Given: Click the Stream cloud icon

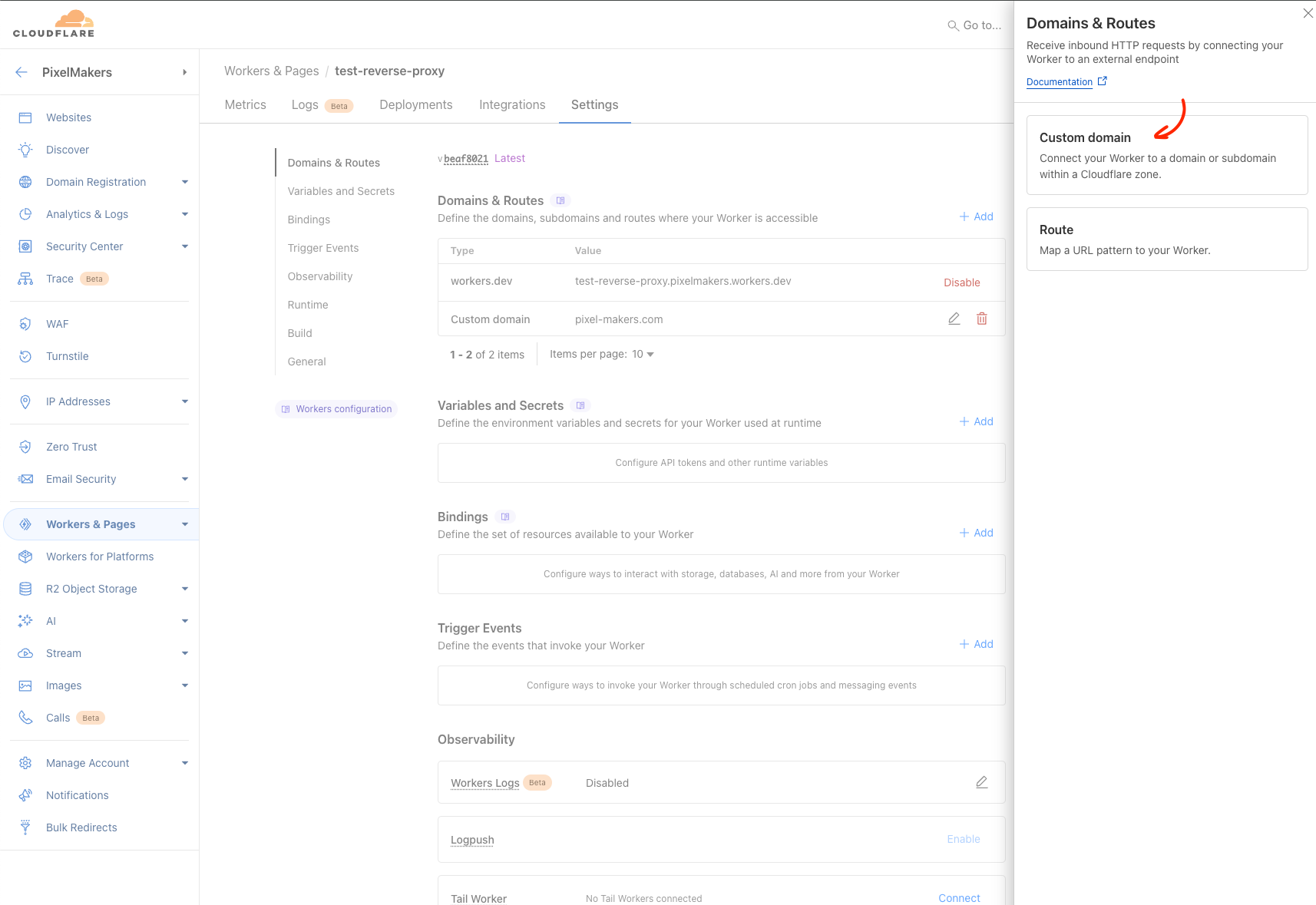Looking at the screenshot, I should tap(25, 653).
